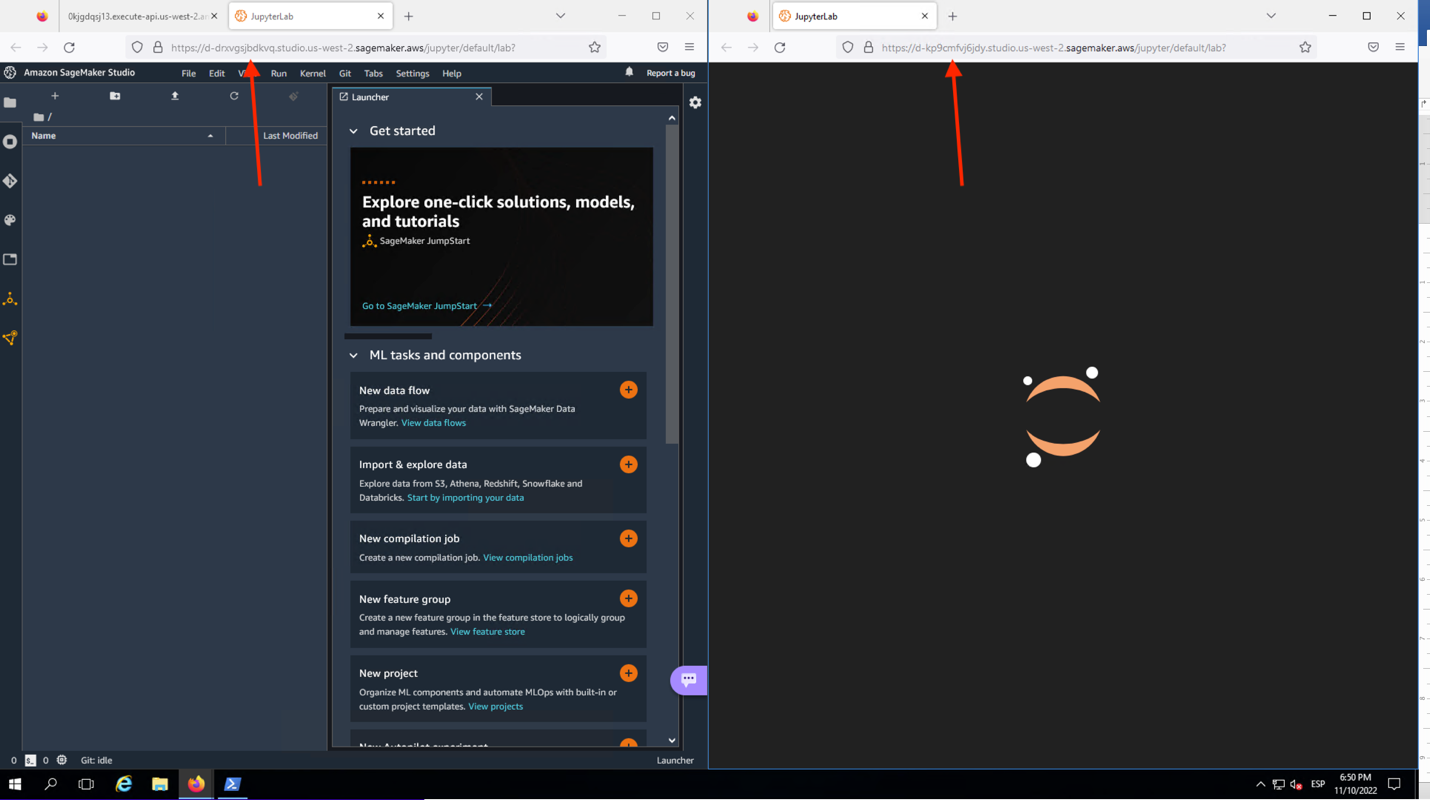1430x800 pixels.
Task: Open the Run menu
Action: click(279, 73)
